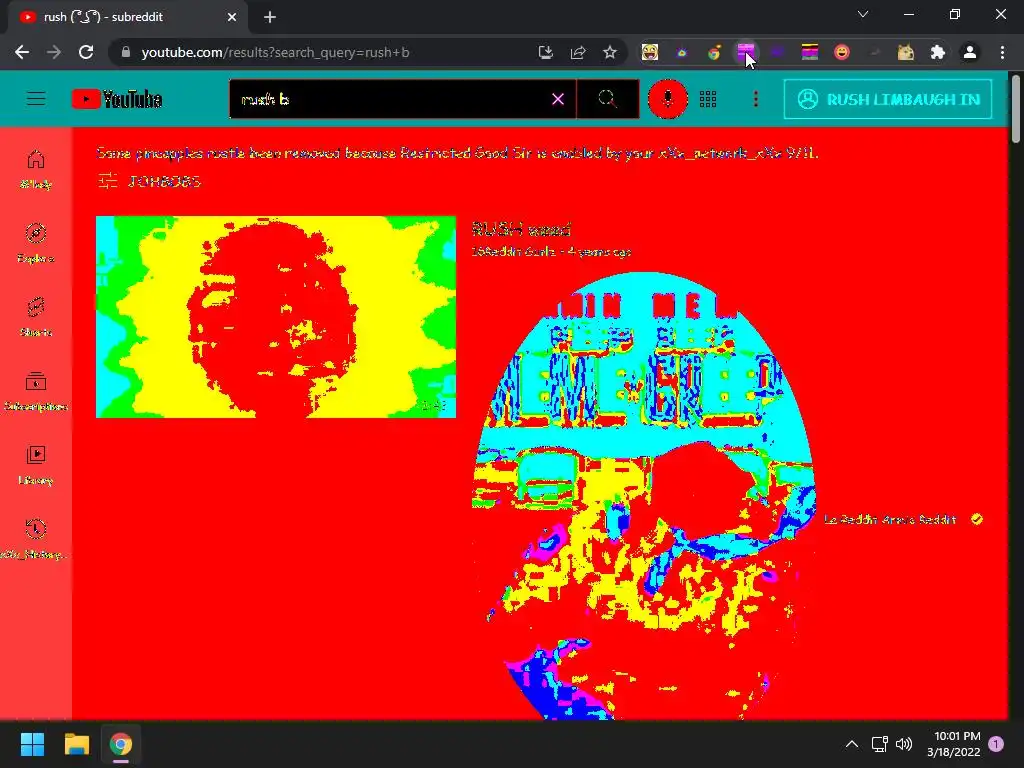Click the Chrome taskbar icon
The height and width of the screenshot is (768, 1024).
pos(121,744)
